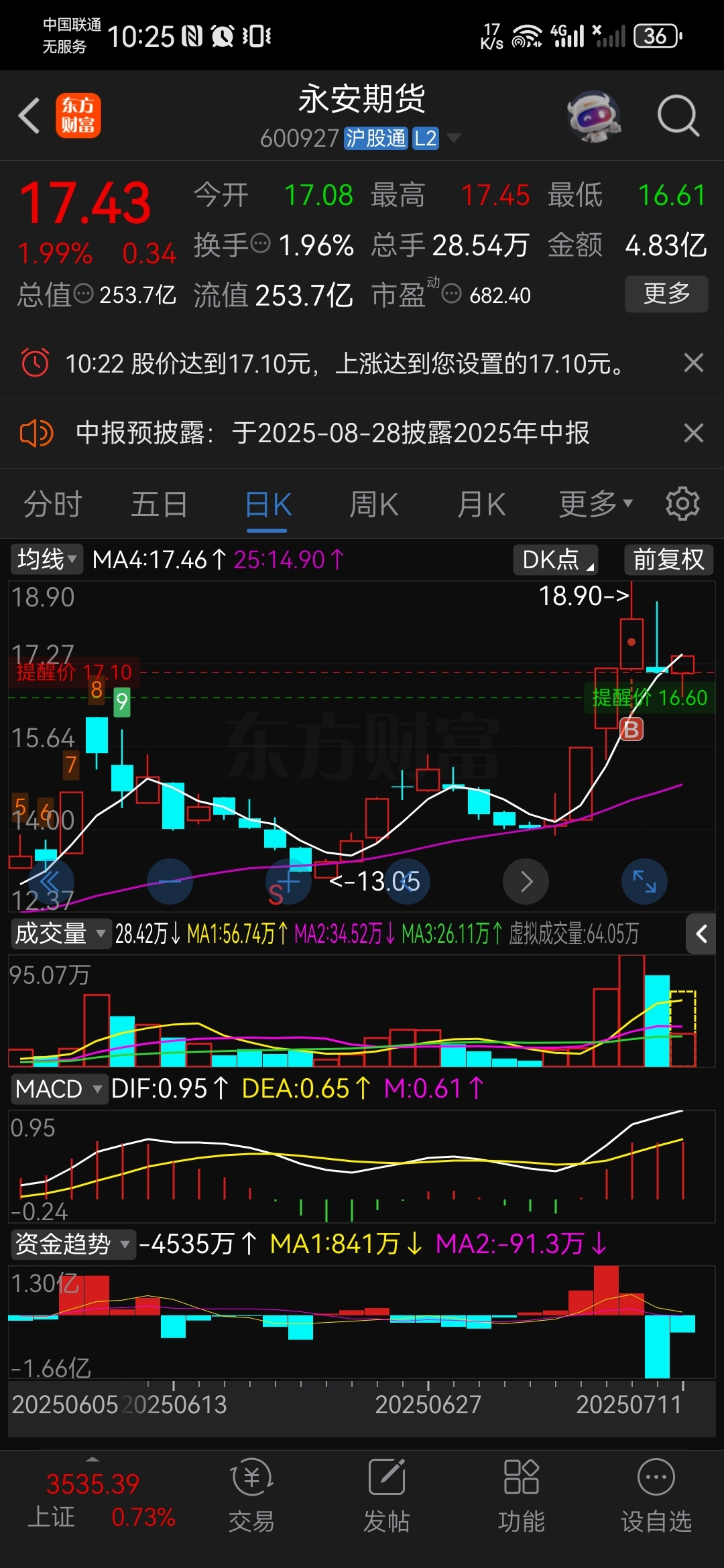The height and width of the screenshot is (1568, 724).
Task: Collapse the side panel chevron button
Action: coord(701,933)
